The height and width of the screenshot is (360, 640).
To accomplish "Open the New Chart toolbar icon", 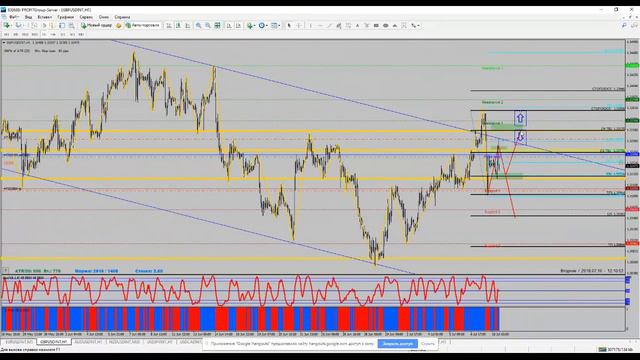I will (x=7, y=25).
